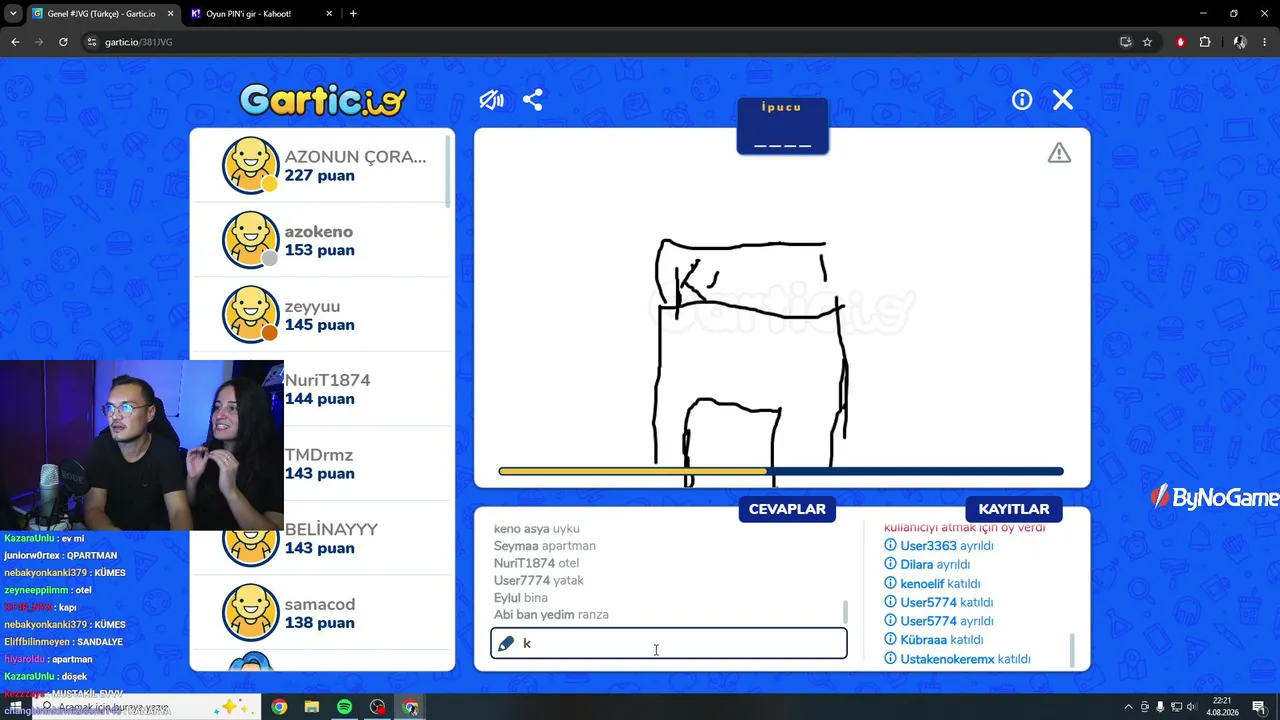Click the "Seymaa apartman" answer
Viewport: 1280px width, 720px height.
click(545, 546)
